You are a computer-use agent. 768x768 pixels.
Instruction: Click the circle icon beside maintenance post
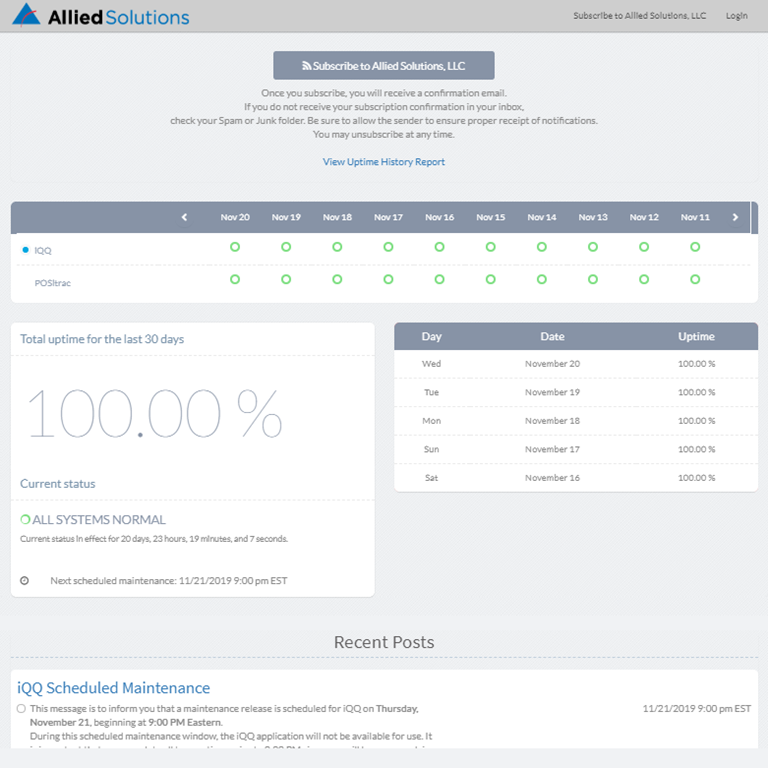point(21,708)
